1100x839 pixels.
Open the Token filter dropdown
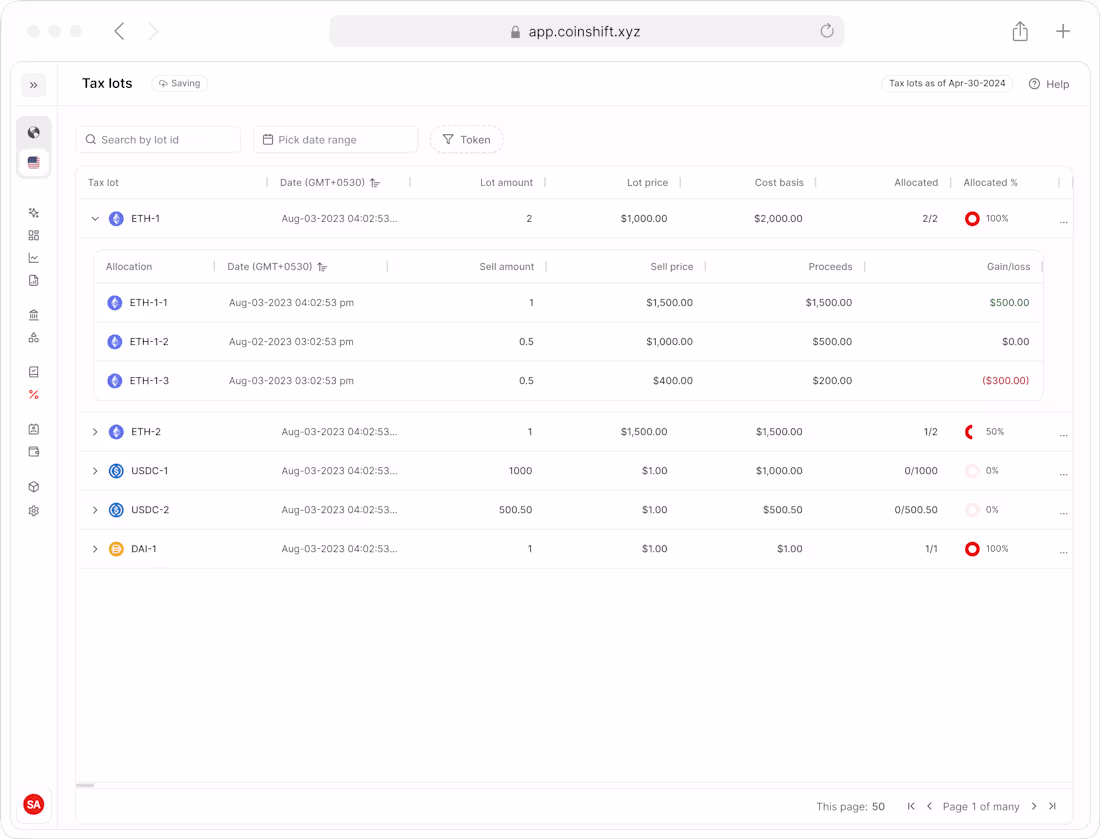(x=466, y=139)
